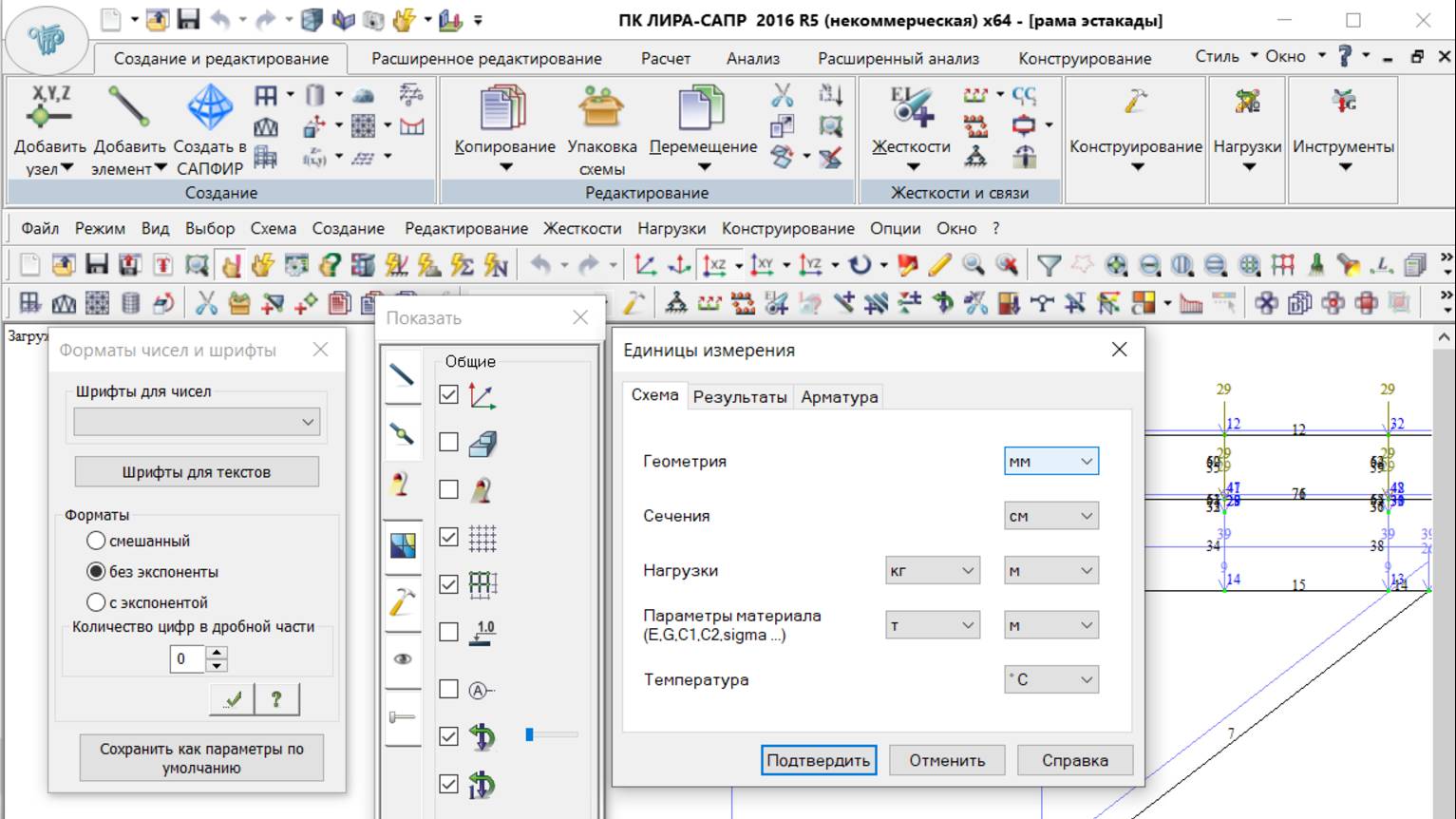Open the hammer tab in Показать panel

click(x=402, y=602)
